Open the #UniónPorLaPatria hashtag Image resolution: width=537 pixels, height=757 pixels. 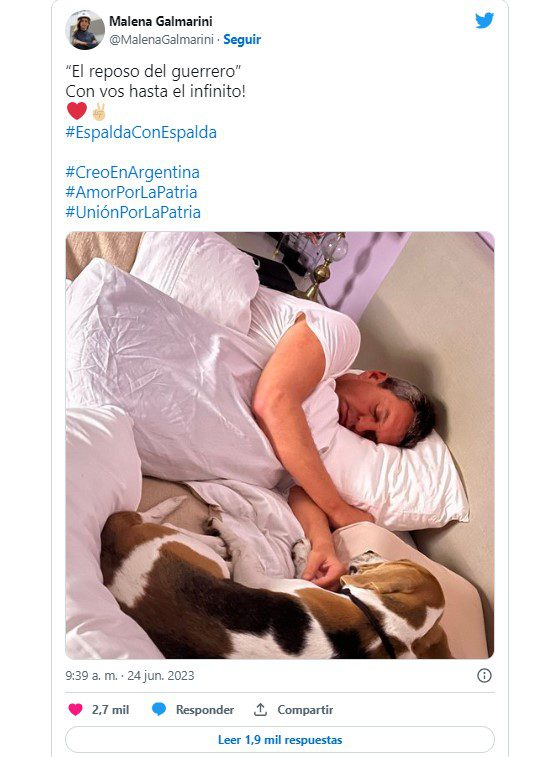(133, 212)
